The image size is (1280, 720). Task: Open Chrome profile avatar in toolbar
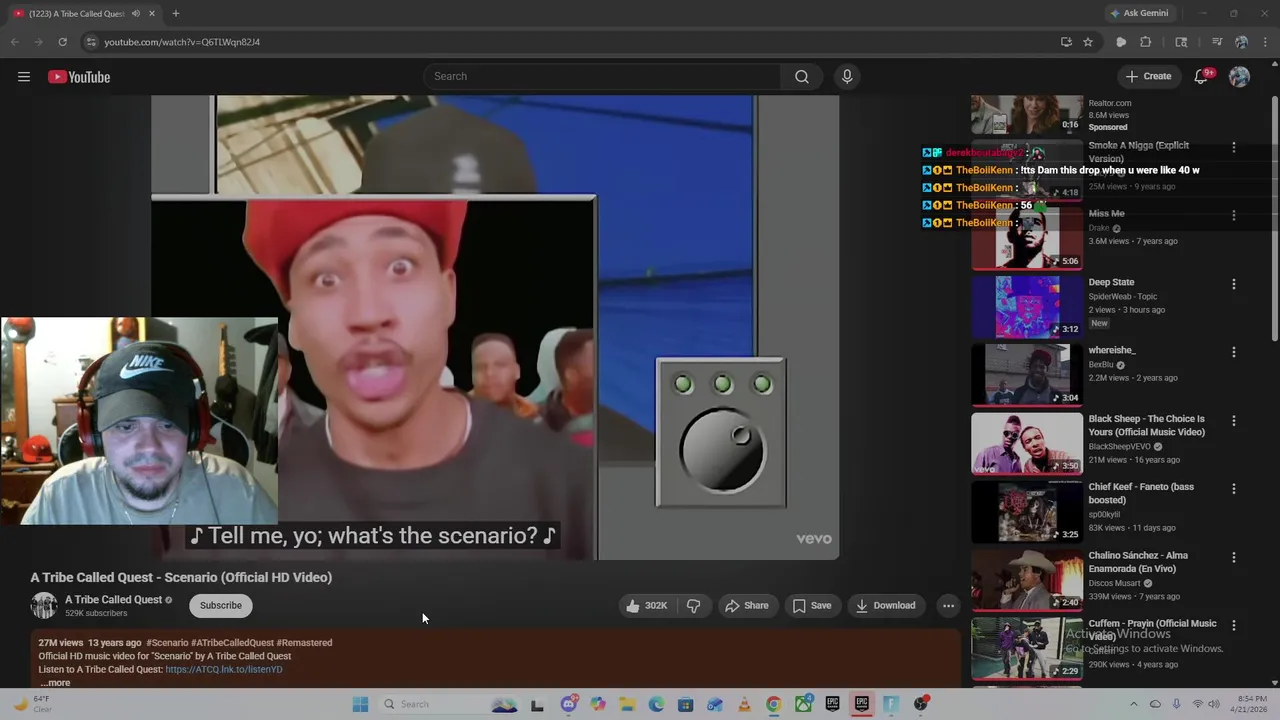click(1242, 42)
